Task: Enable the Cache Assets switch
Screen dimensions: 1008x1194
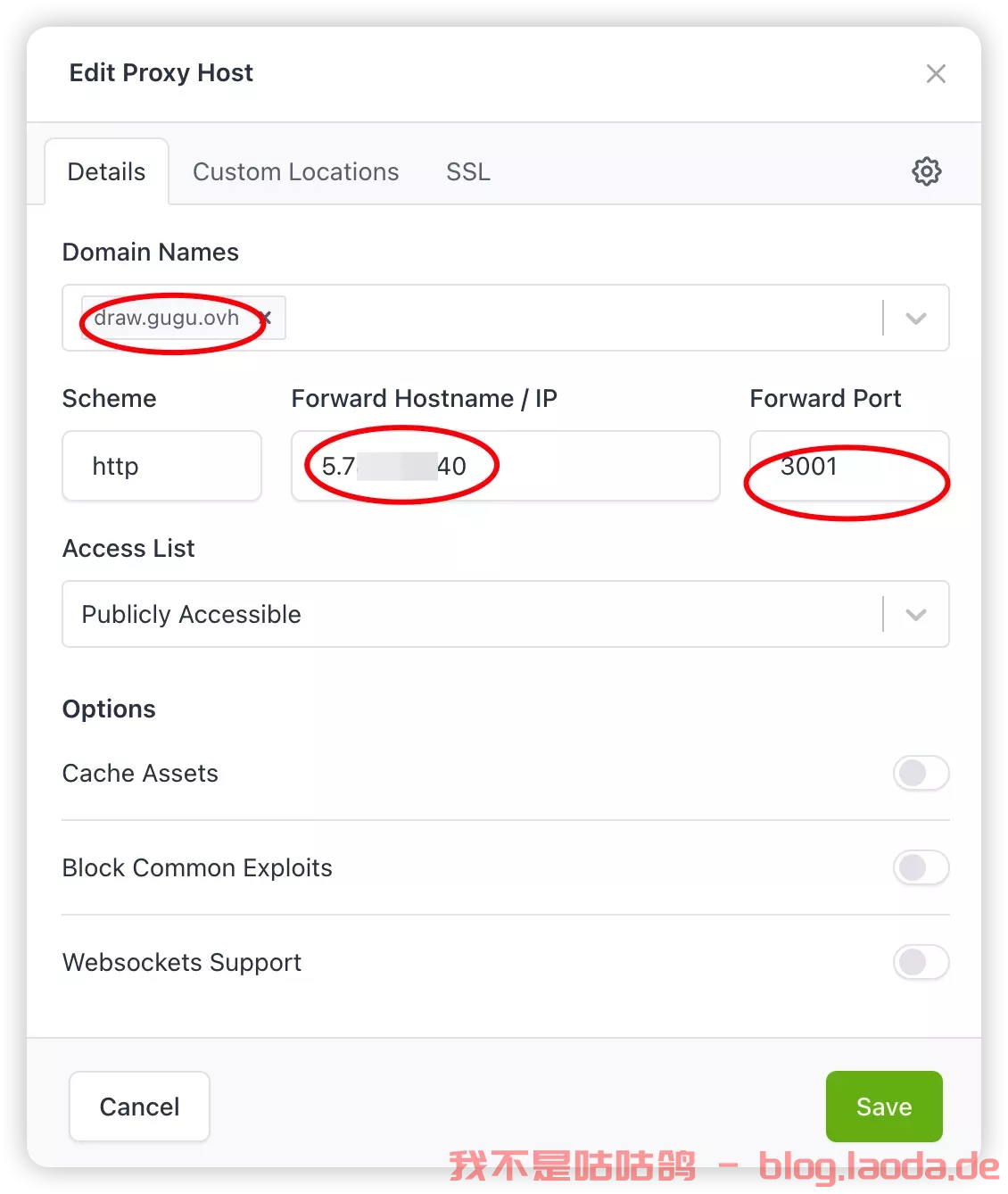Action: 921,773
